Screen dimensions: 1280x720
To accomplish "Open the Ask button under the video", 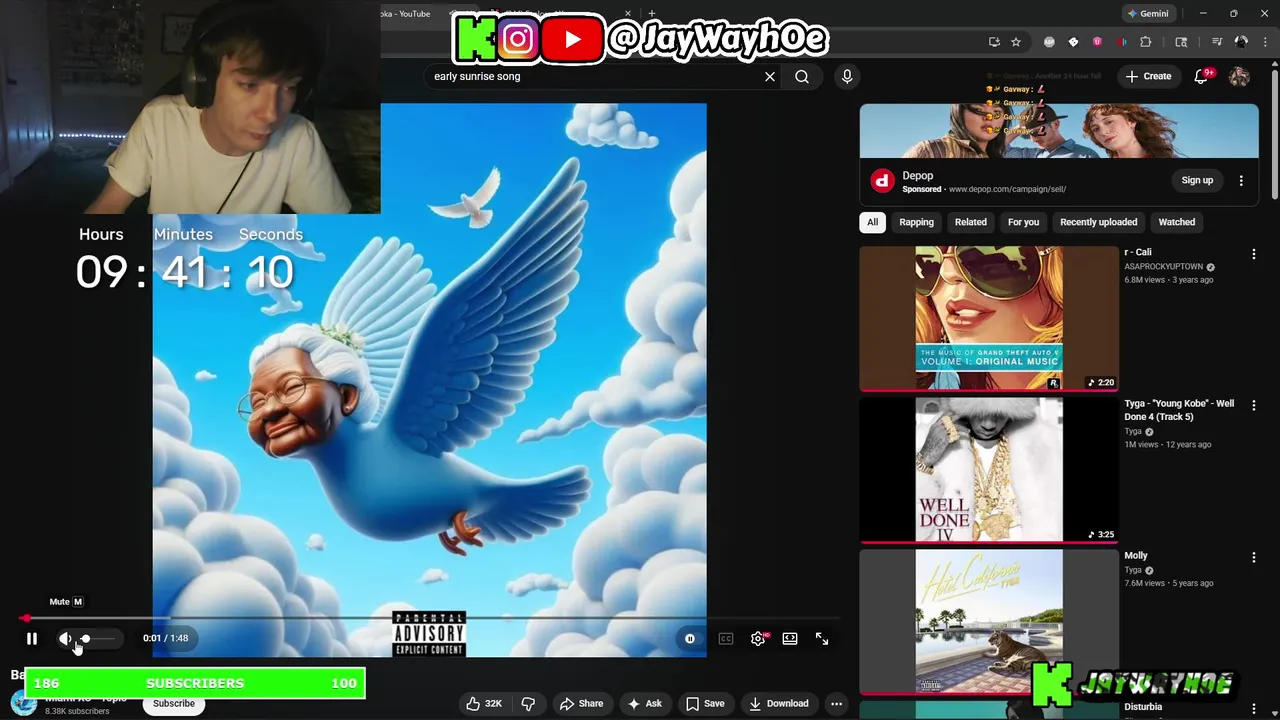I will [645, 703].
